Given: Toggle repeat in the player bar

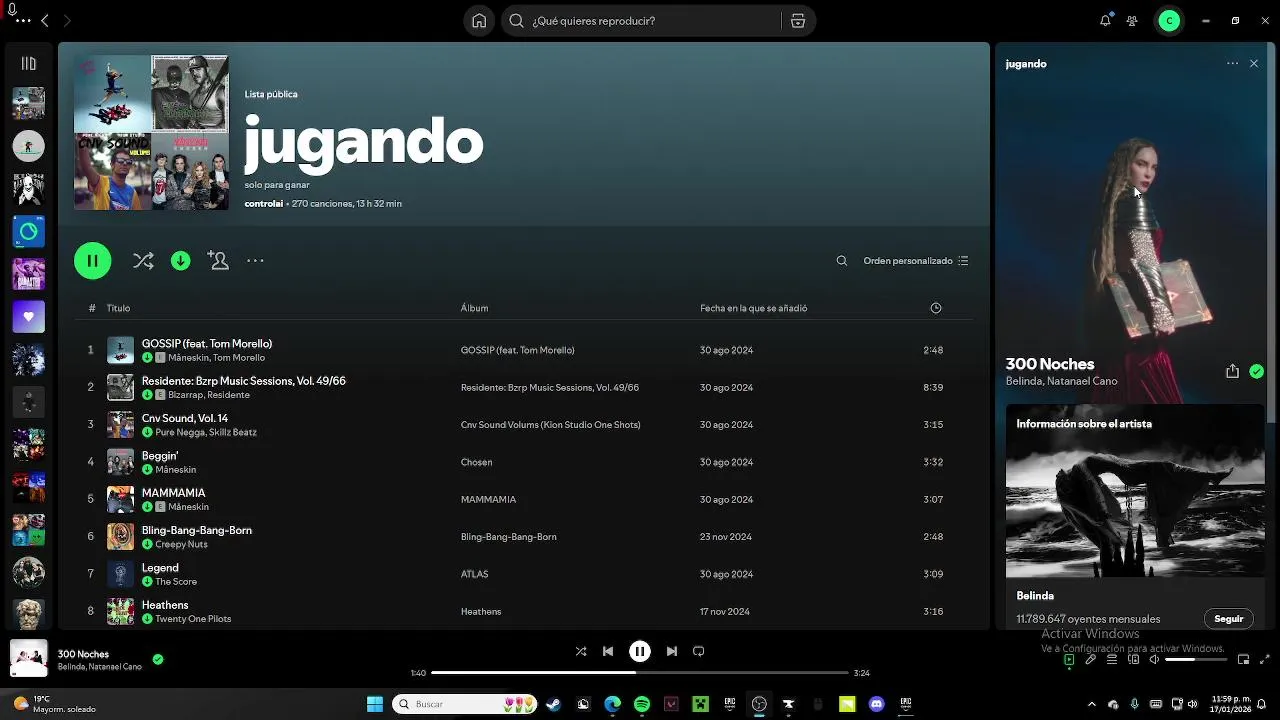Looking at the screenshot, I should pyautogui.click(x=699, y=651).
